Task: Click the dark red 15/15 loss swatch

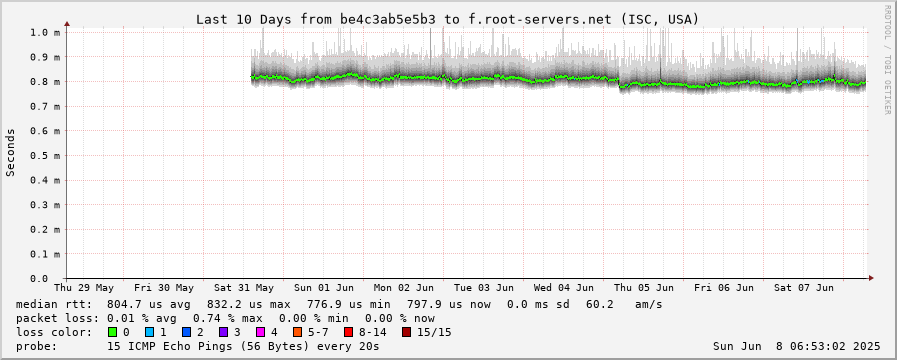Action: (x=406, y=332)
